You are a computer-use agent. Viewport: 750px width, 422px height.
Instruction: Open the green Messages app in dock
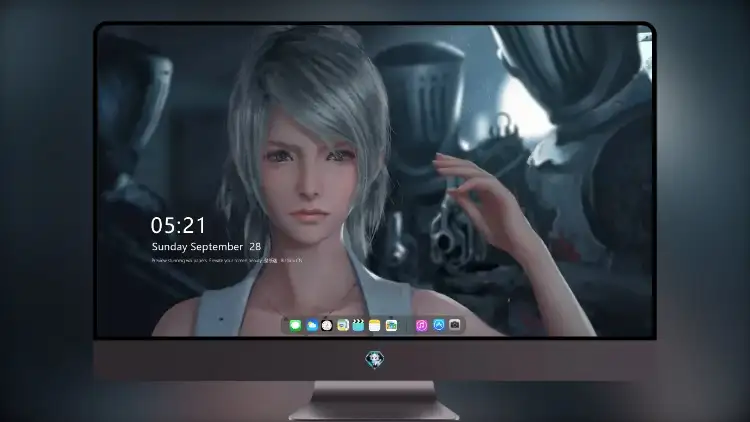tap(295, 326)
